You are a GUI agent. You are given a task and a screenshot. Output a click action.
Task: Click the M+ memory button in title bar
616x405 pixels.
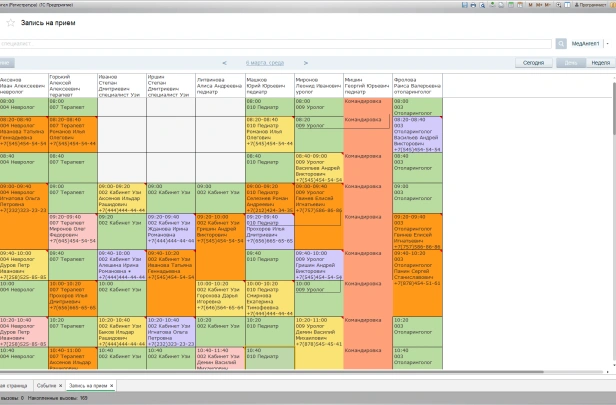coord(538,5)
